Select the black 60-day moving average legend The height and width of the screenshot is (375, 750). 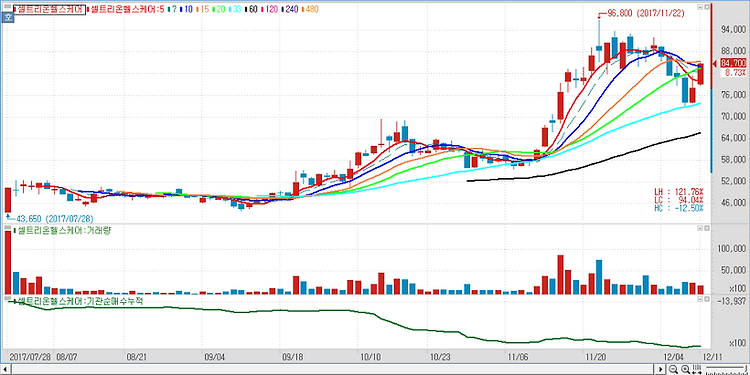pos(252,9)
